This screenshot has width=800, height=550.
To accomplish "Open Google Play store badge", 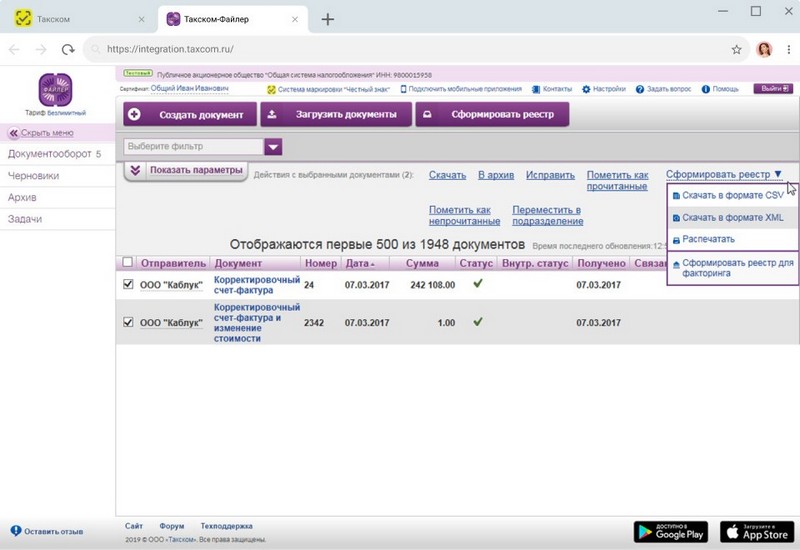I will tap(670, 532).
